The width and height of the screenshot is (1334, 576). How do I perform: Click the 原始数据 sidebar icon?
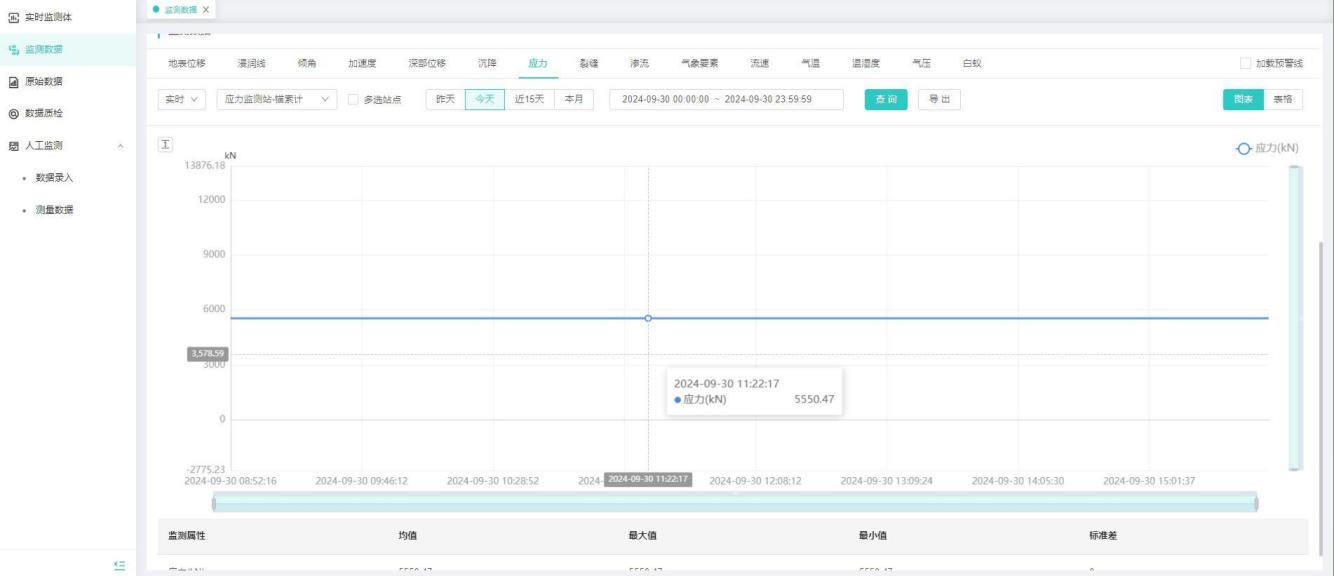click(14, 81)
